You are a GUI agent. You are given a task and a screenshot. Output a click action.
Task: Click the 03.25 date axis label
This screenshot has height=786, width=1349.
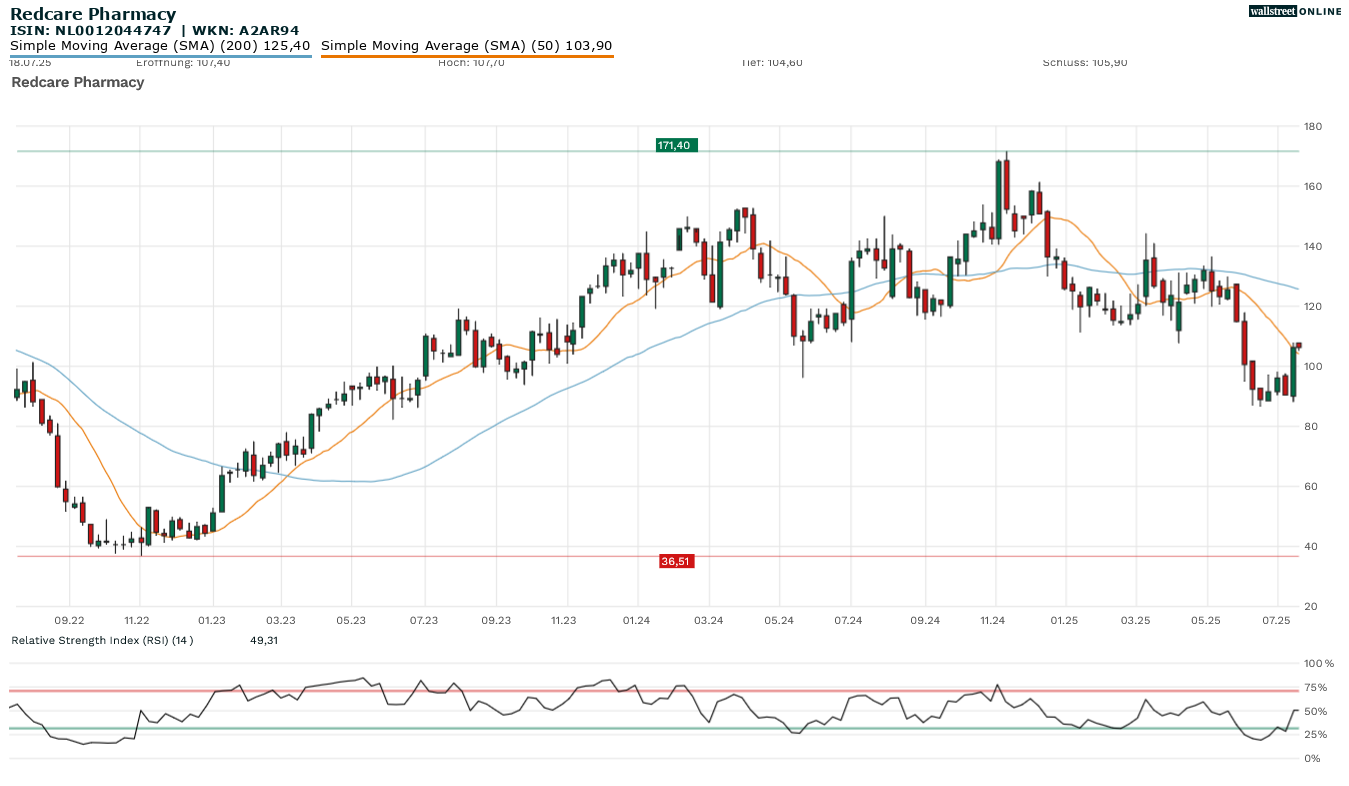(x=1136, y=621)
